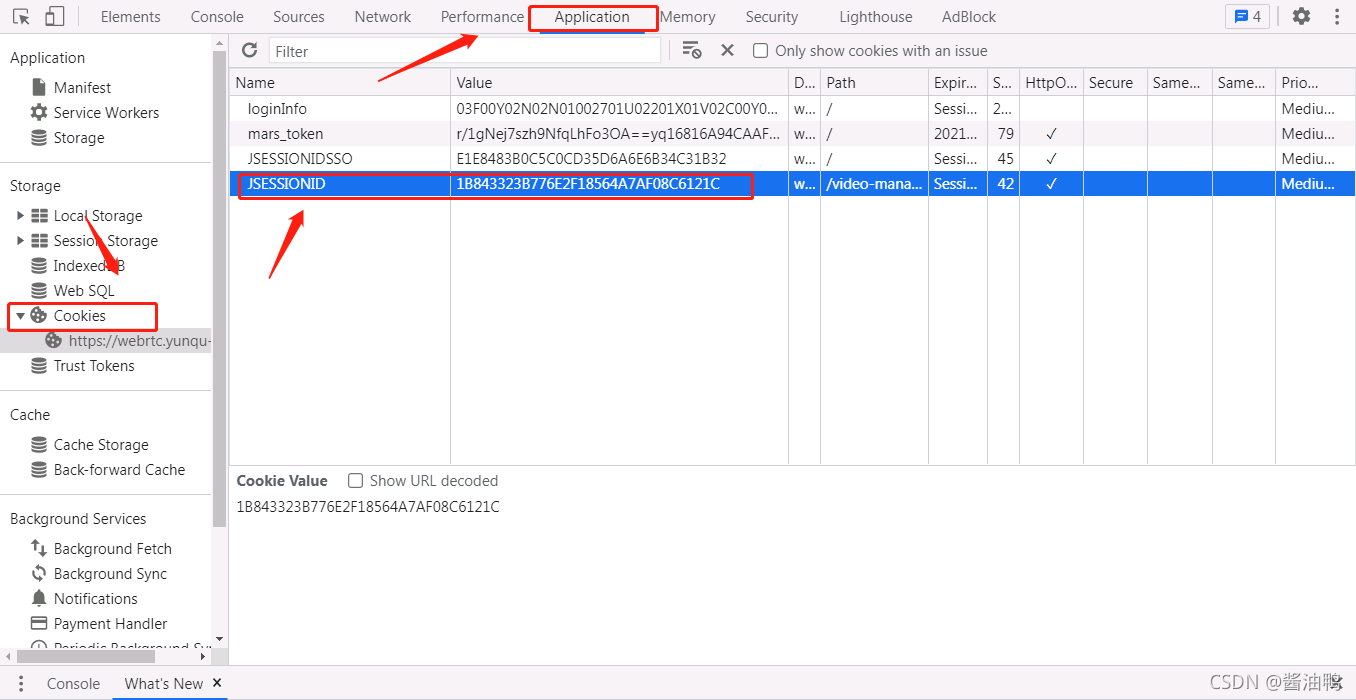Switch to the Elements tab

tap(130, 17)
